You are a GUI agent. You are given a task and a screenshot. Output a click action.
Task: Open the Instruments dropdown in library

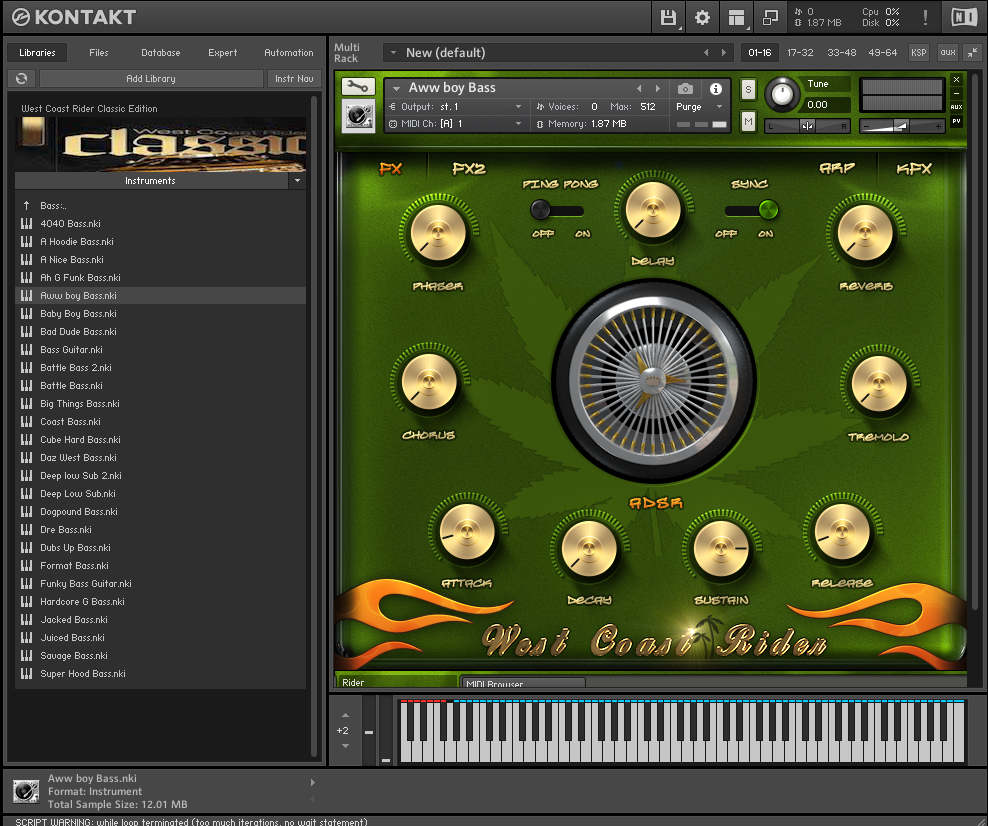297,181
